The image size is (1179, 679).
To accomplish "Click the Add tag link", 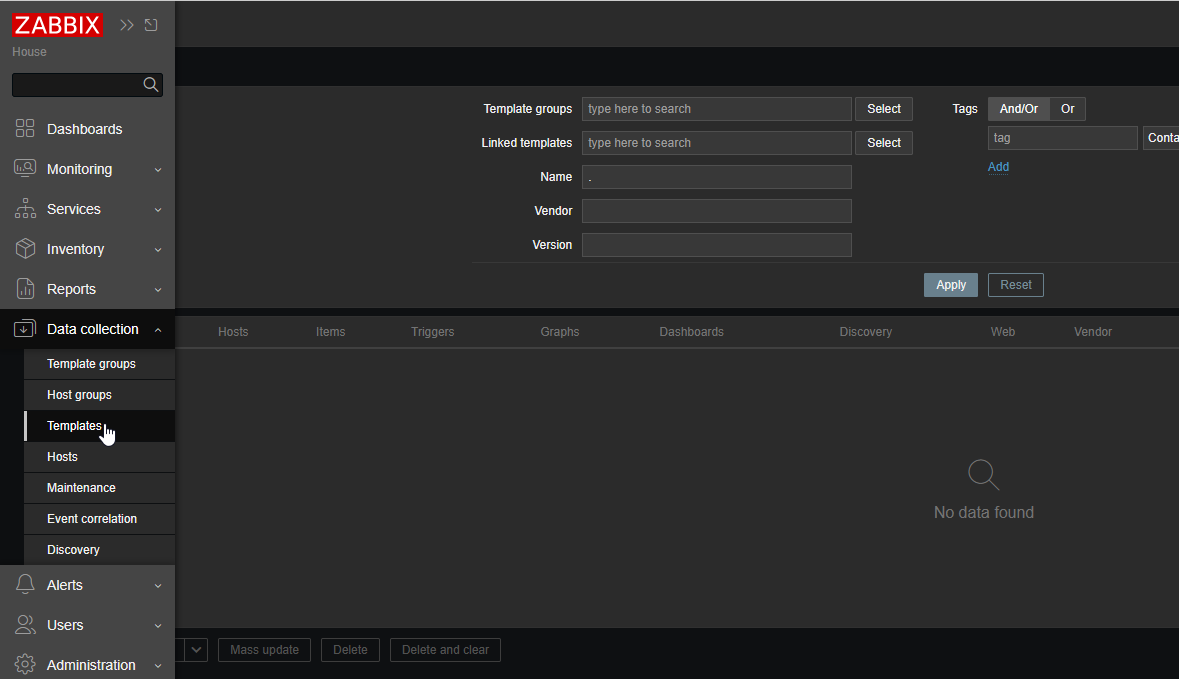I will coord(998,167).
